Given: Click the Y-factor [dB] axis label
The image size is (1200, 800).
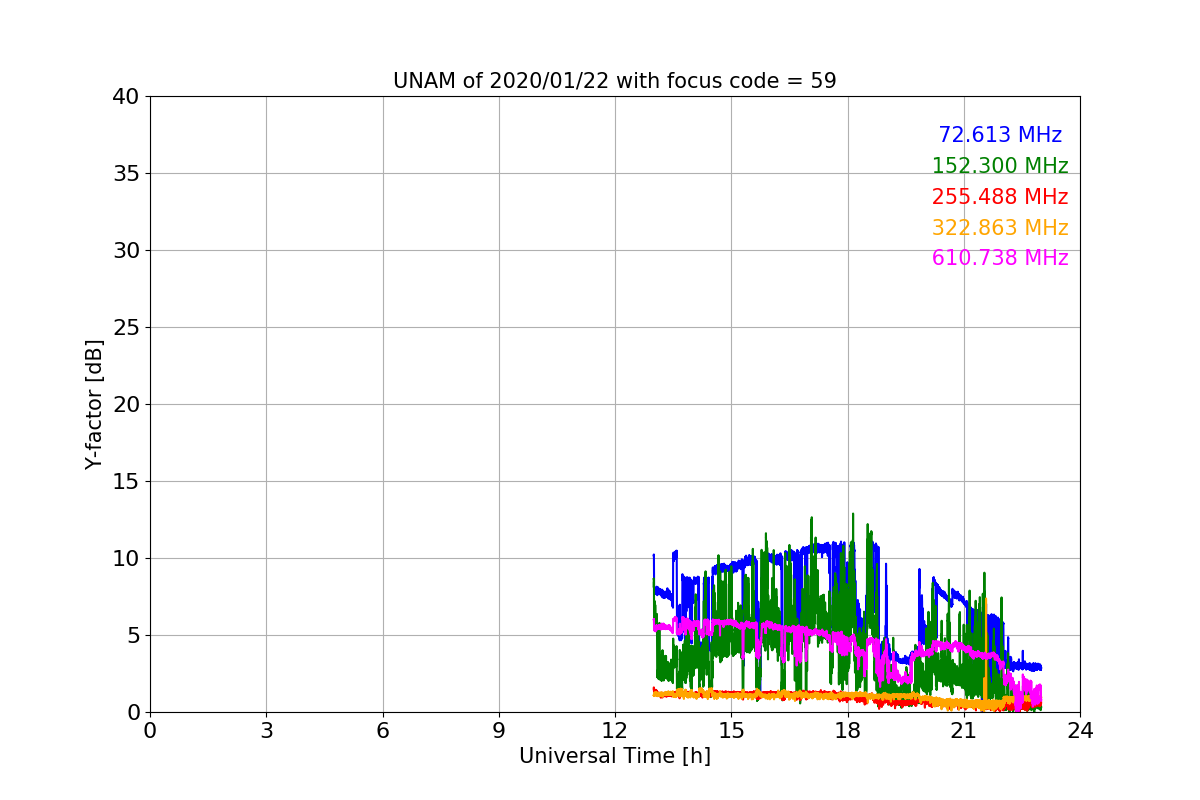Looking at the screenshot, I should pyautogui.click(x=94, y=404).
